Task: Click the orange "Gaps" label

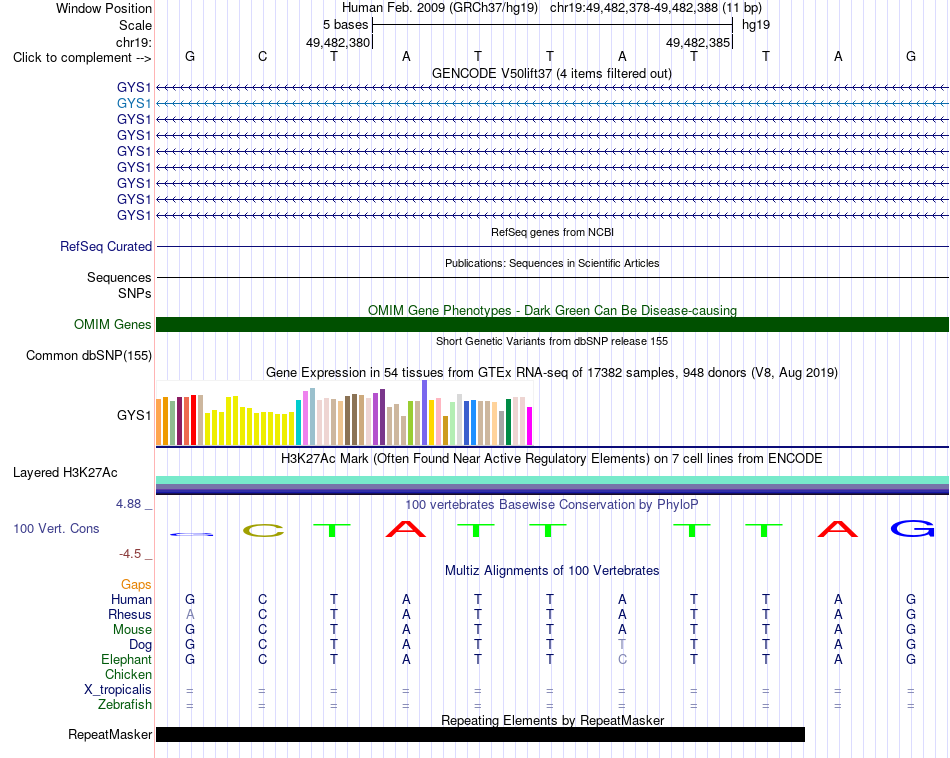Action: 136,585
